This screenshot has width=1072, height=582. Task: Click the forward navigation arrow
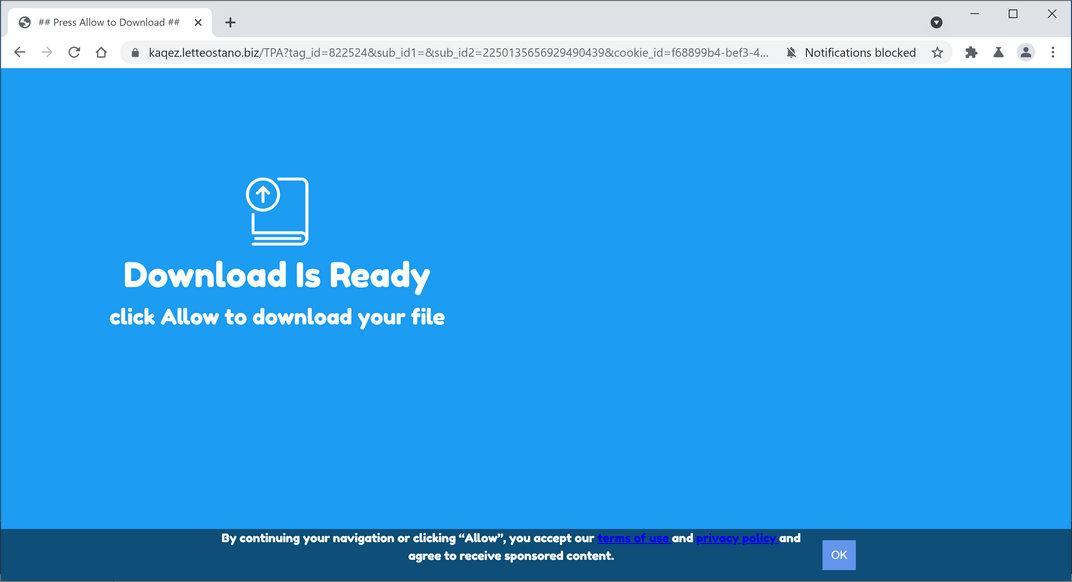point(47,52)
